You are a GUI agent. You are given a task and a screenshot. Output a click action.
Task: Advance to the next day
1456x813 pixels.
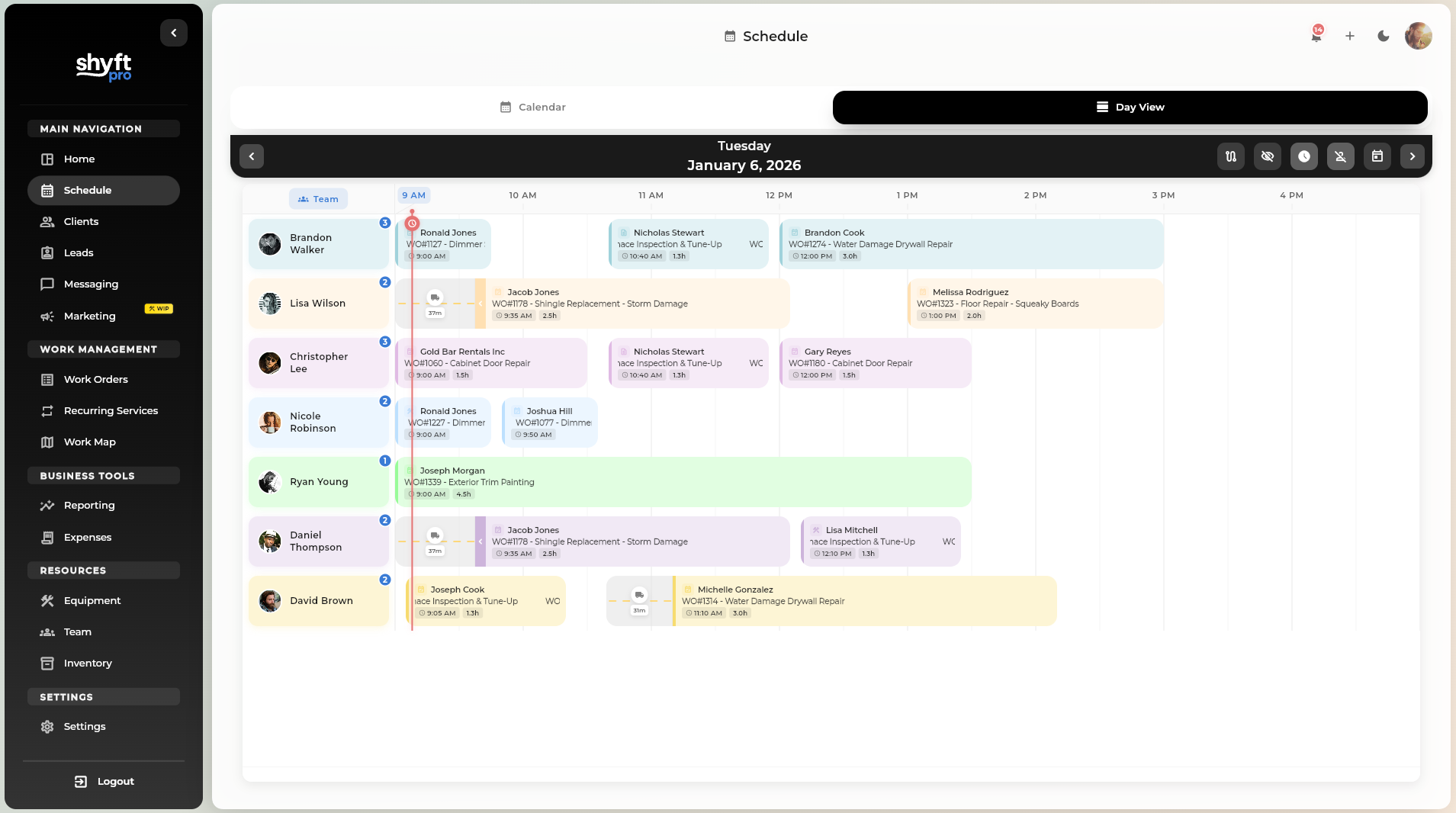point(1412,156)
